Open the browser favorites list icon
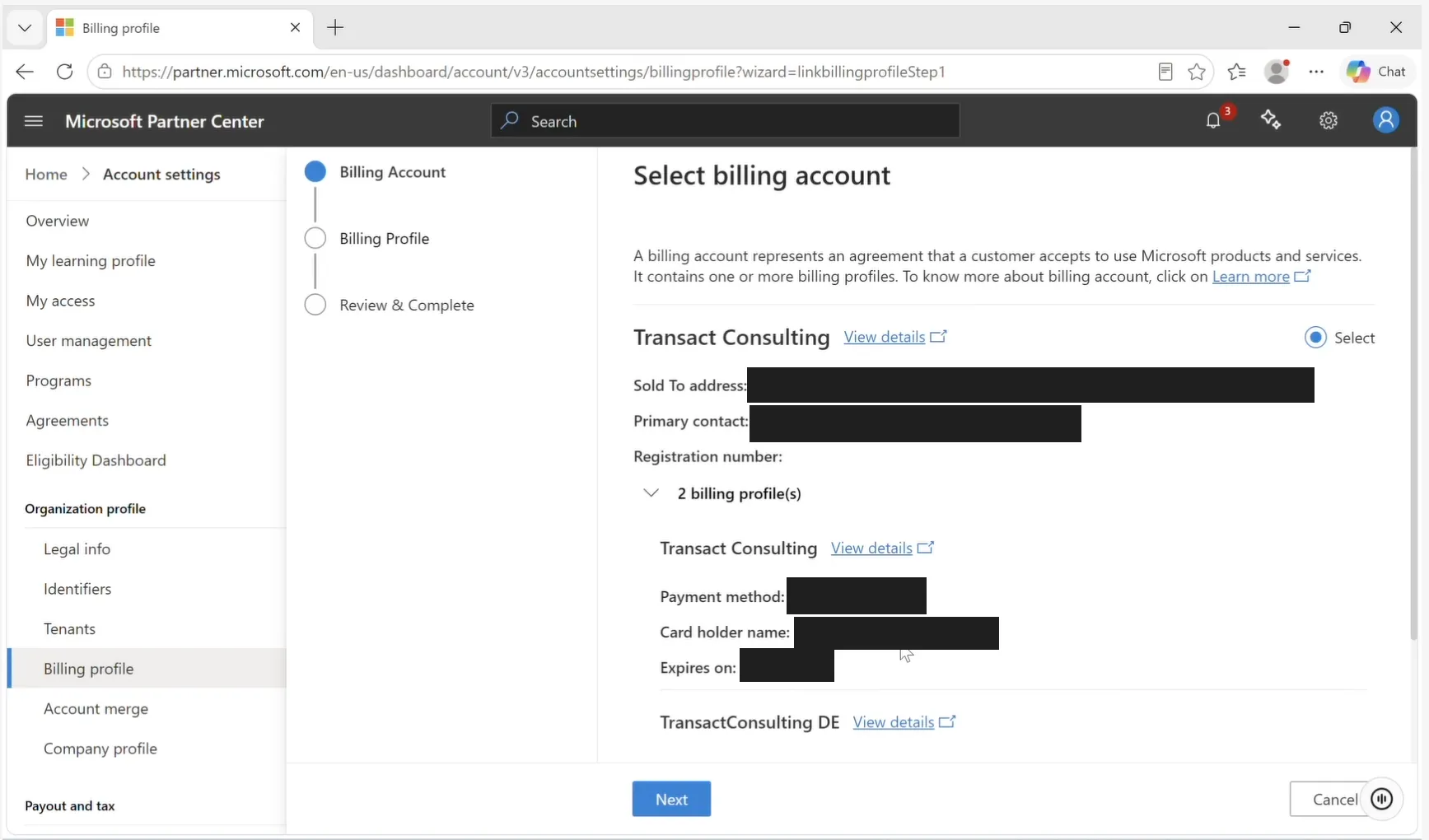This screenshot has height=840, width=1429. 1236,72
